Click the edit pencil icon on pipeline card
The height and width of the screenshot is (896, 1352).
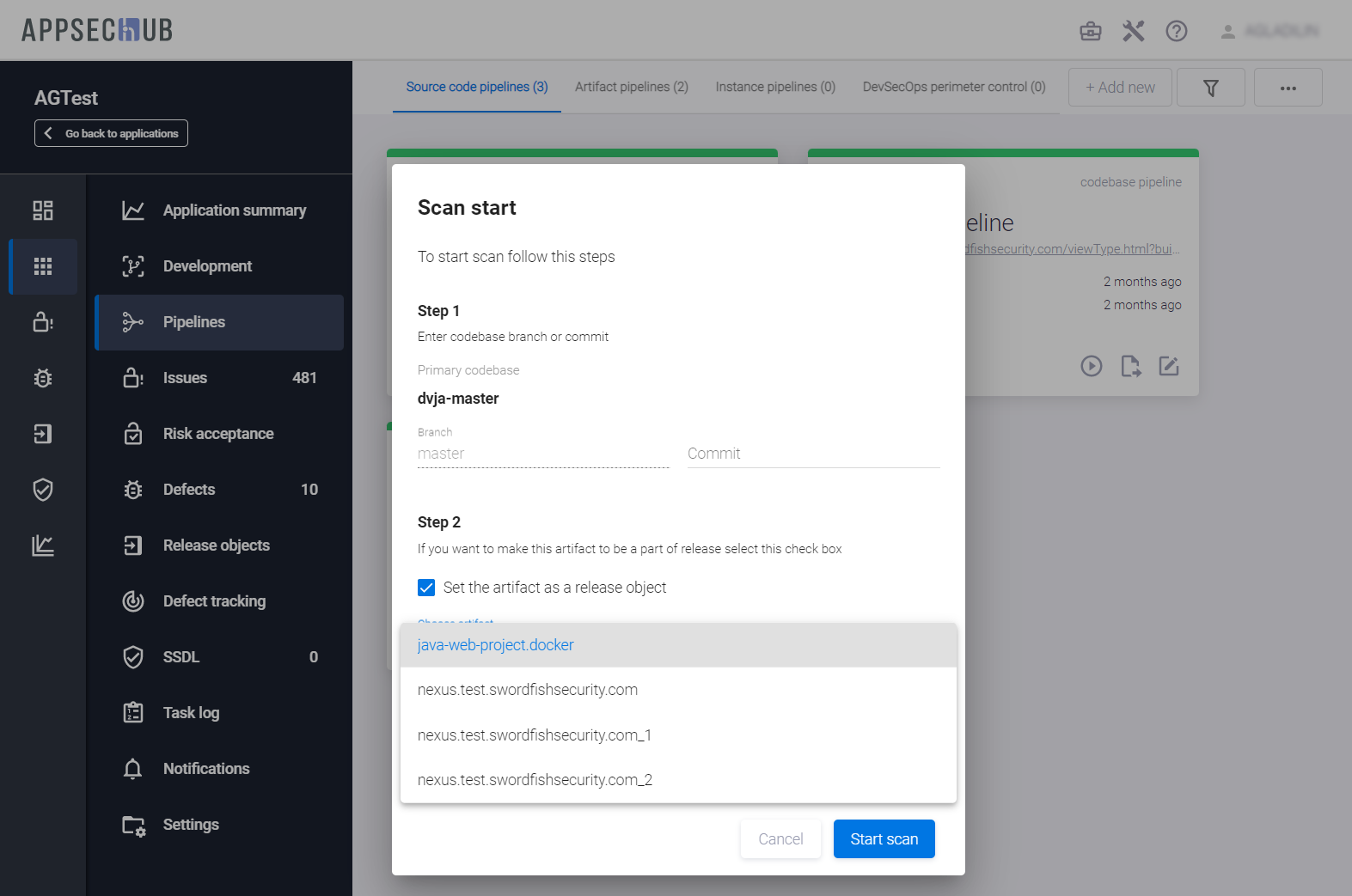(1168, 366)
